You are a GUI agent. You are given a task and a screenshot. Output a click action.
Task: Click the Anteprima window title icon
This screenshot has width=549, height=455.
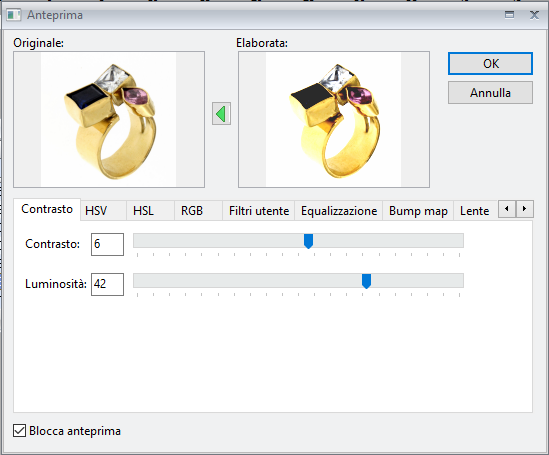coord(14,15)
